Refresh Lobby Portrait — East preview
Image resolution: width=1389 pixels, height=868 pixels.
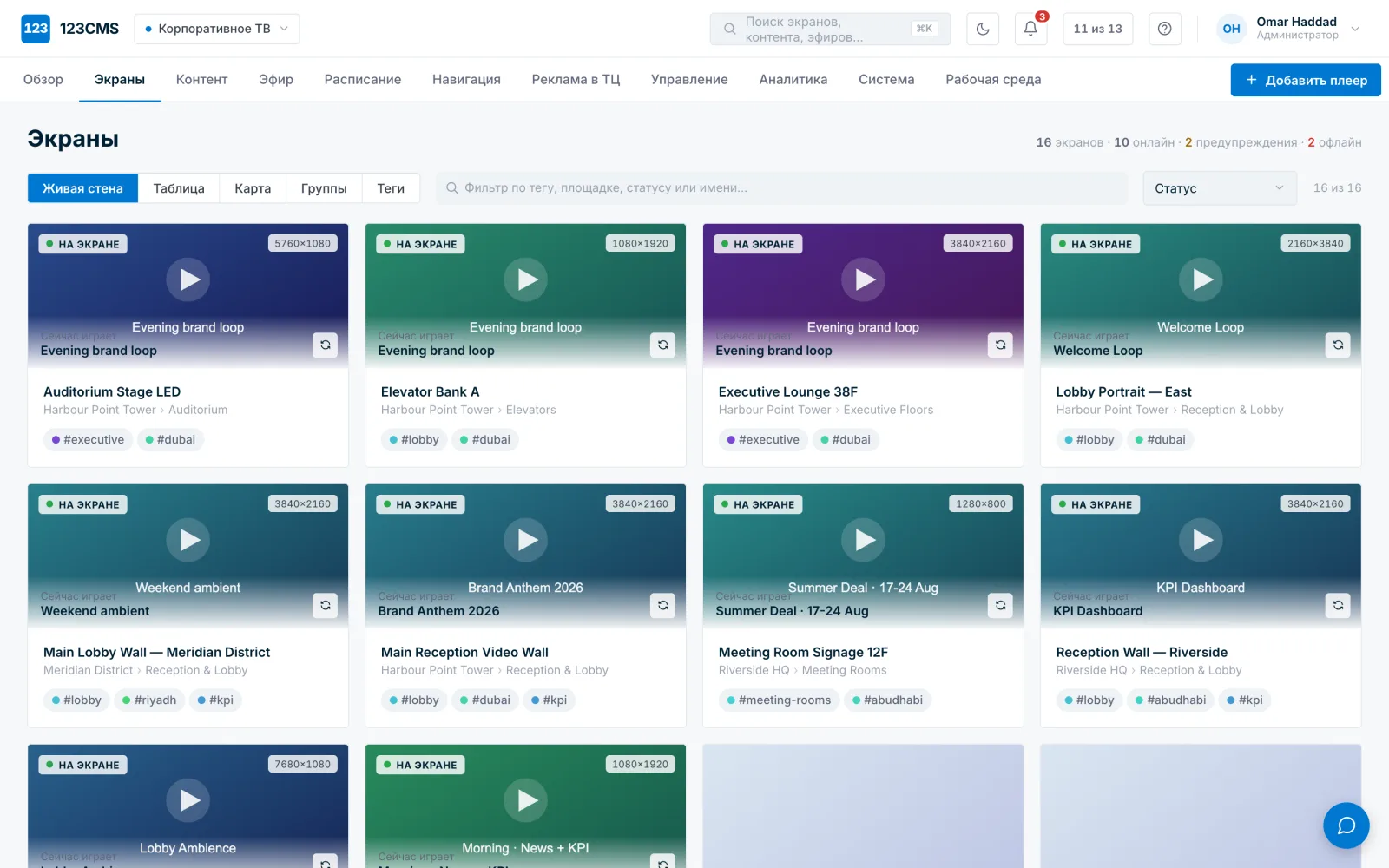[1339, 345]
